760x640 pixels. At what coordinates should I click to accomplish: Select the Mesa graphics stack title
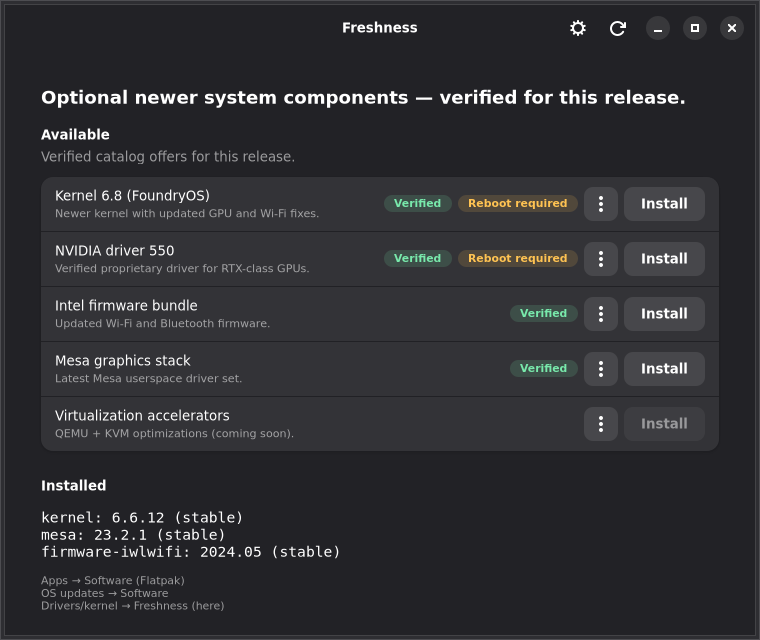click(123, 361)
